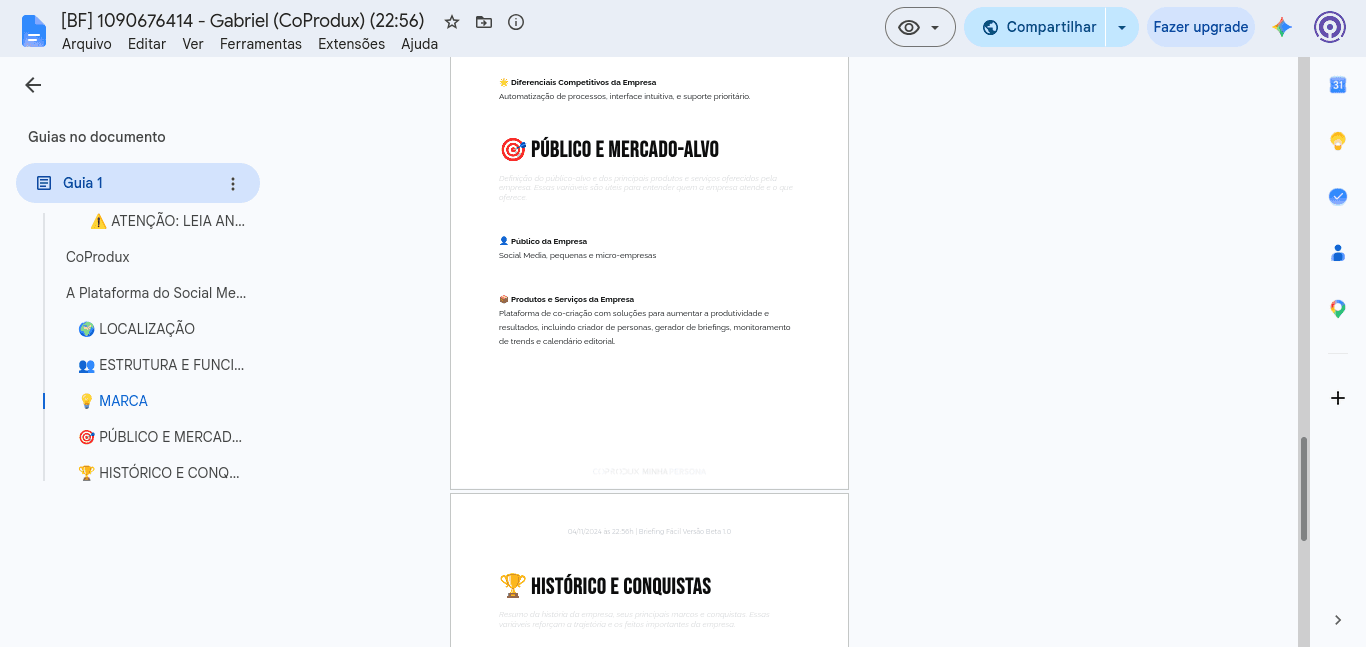Open the viewing mode eye dropdown
1366x647 pixels.
click(920, 27)
